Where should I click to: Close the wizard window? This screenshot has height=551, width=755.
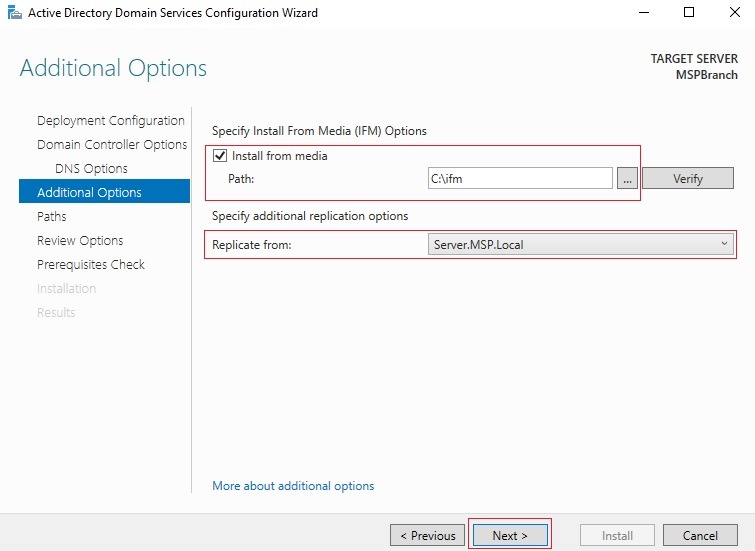[735, 13]
